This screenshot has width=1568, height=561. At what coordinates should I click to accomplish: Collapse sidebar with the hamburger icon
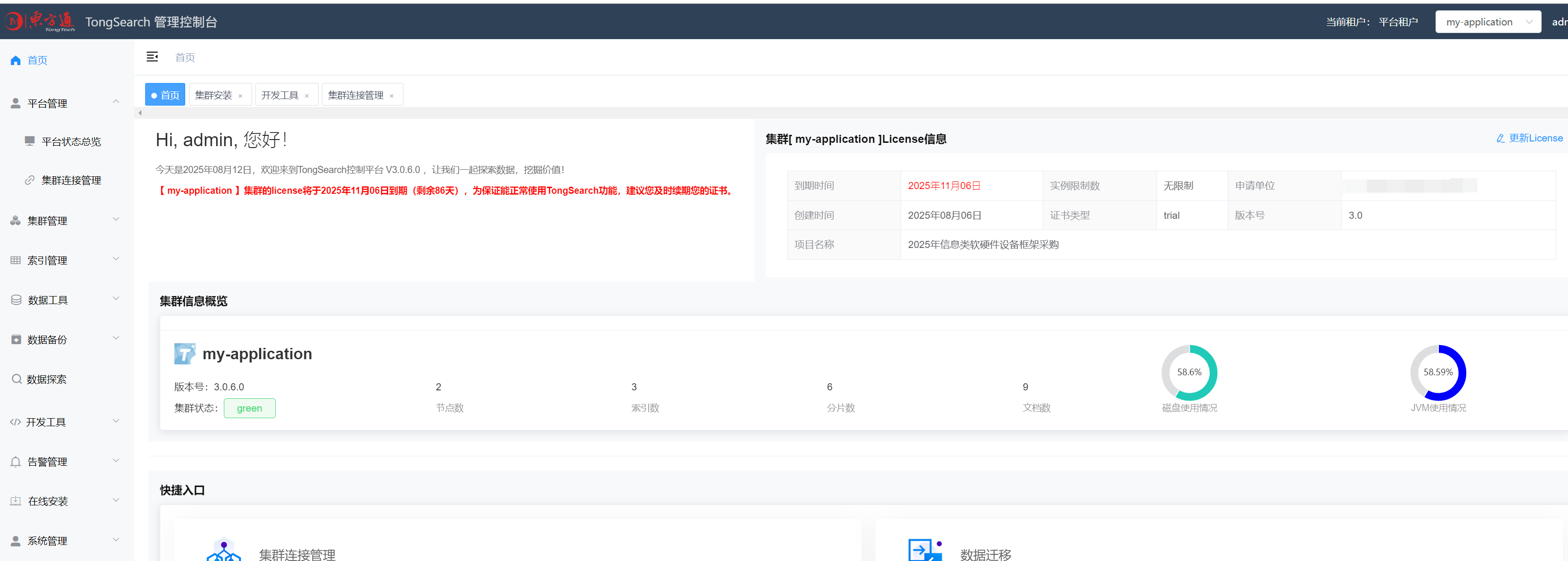pos(152,57)
